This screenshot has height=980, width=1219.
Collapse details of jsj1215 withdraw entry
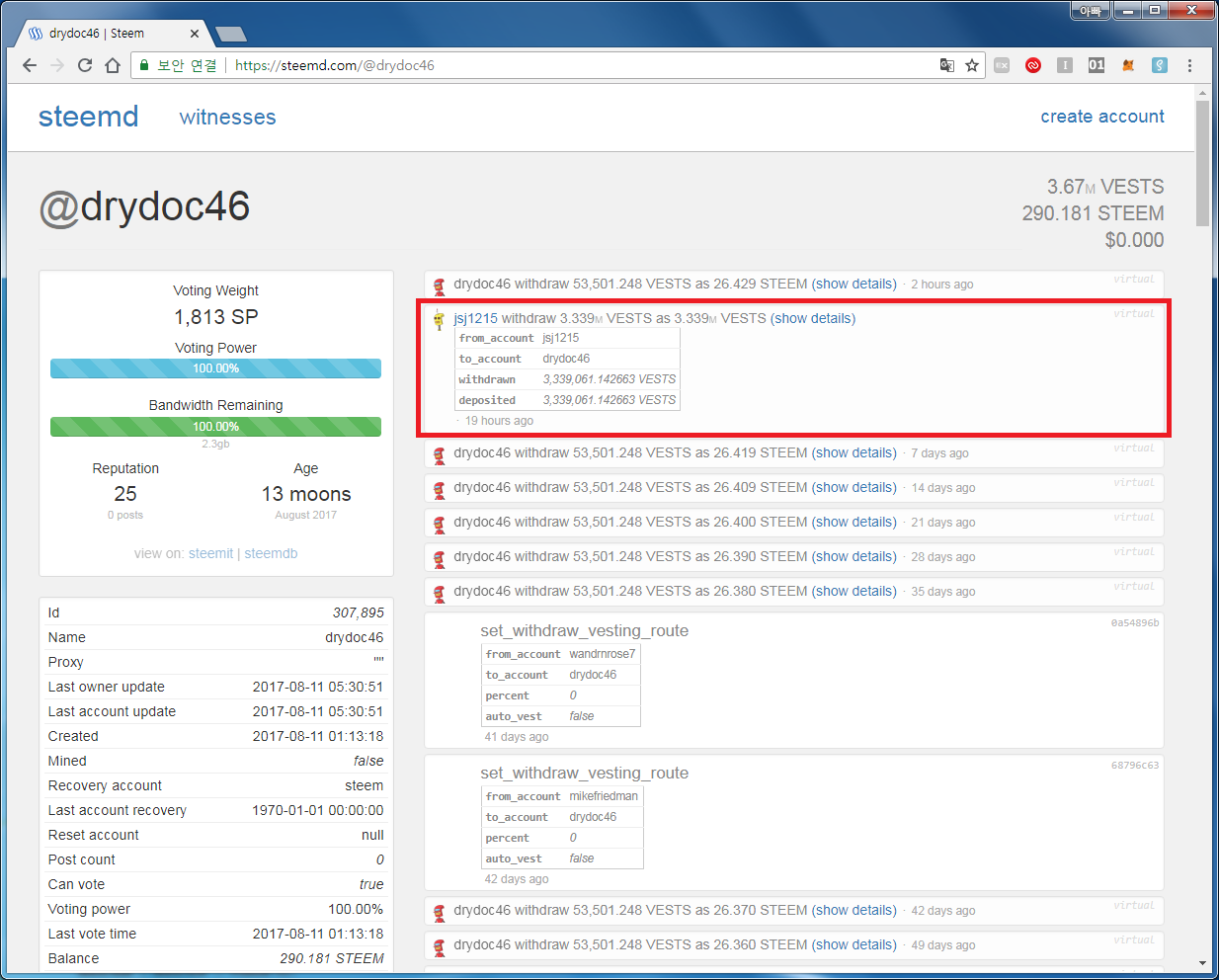coord(814,318)
